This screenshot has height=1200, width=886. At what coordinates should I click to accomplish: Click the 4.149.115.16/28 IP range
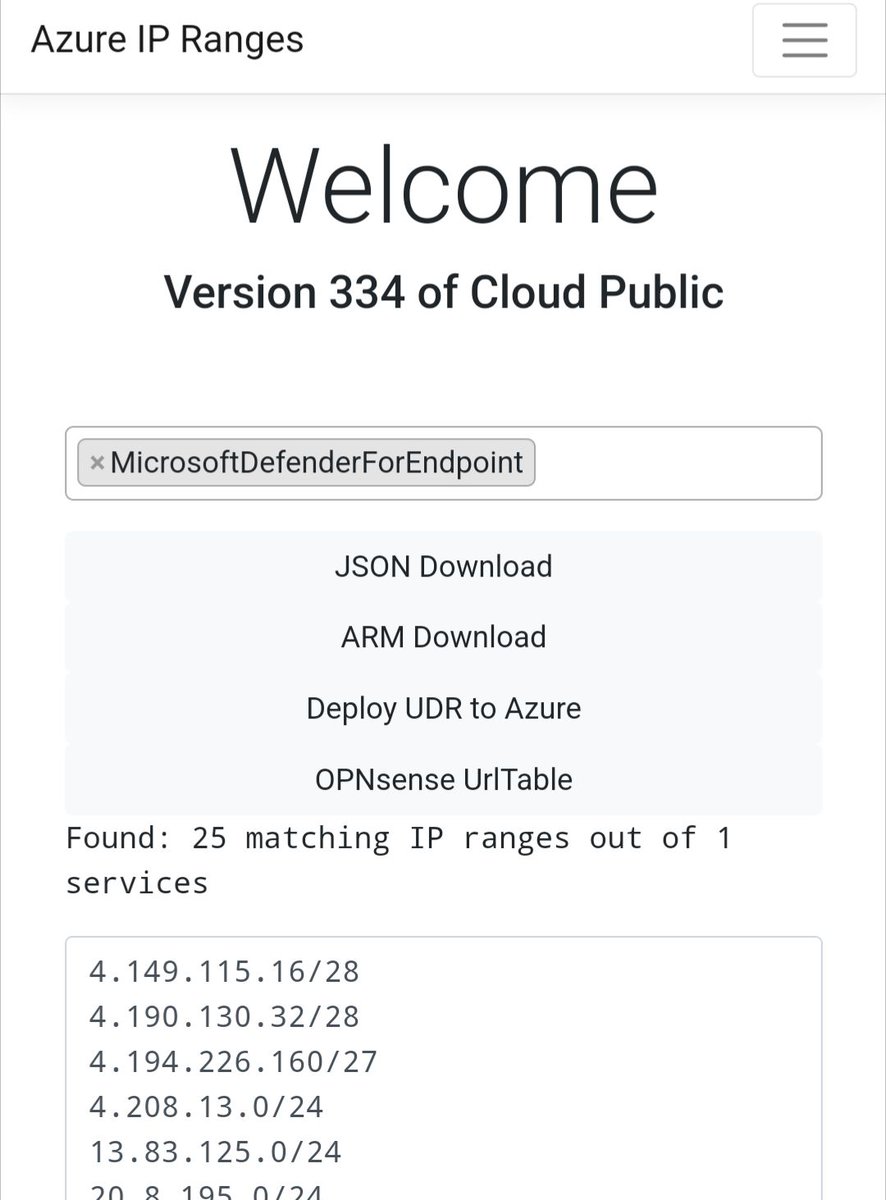pyautogui.click(x=224, y=971)
